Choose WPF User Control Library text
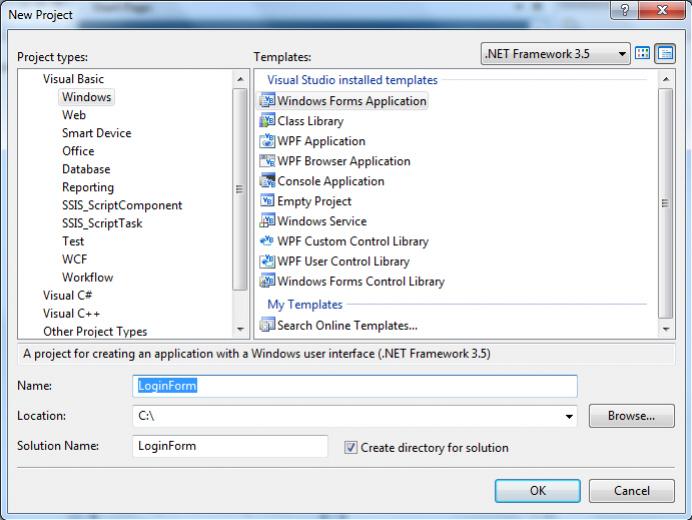Screen dimensions: 692x520 343,261
